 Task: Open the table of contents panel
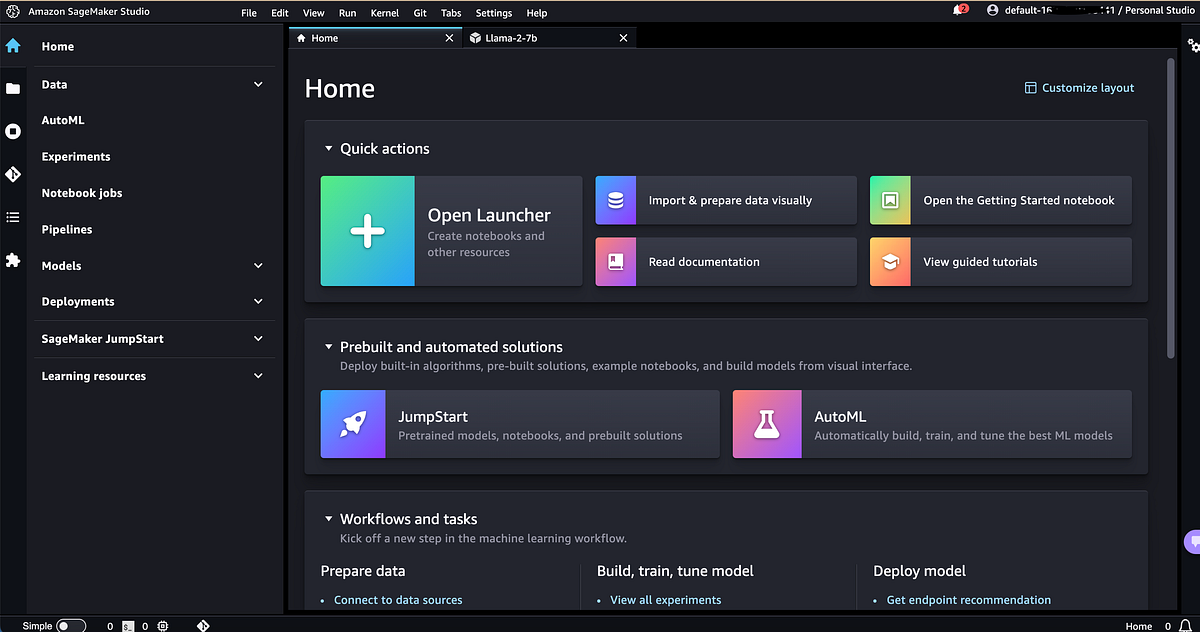pos(14,217)
